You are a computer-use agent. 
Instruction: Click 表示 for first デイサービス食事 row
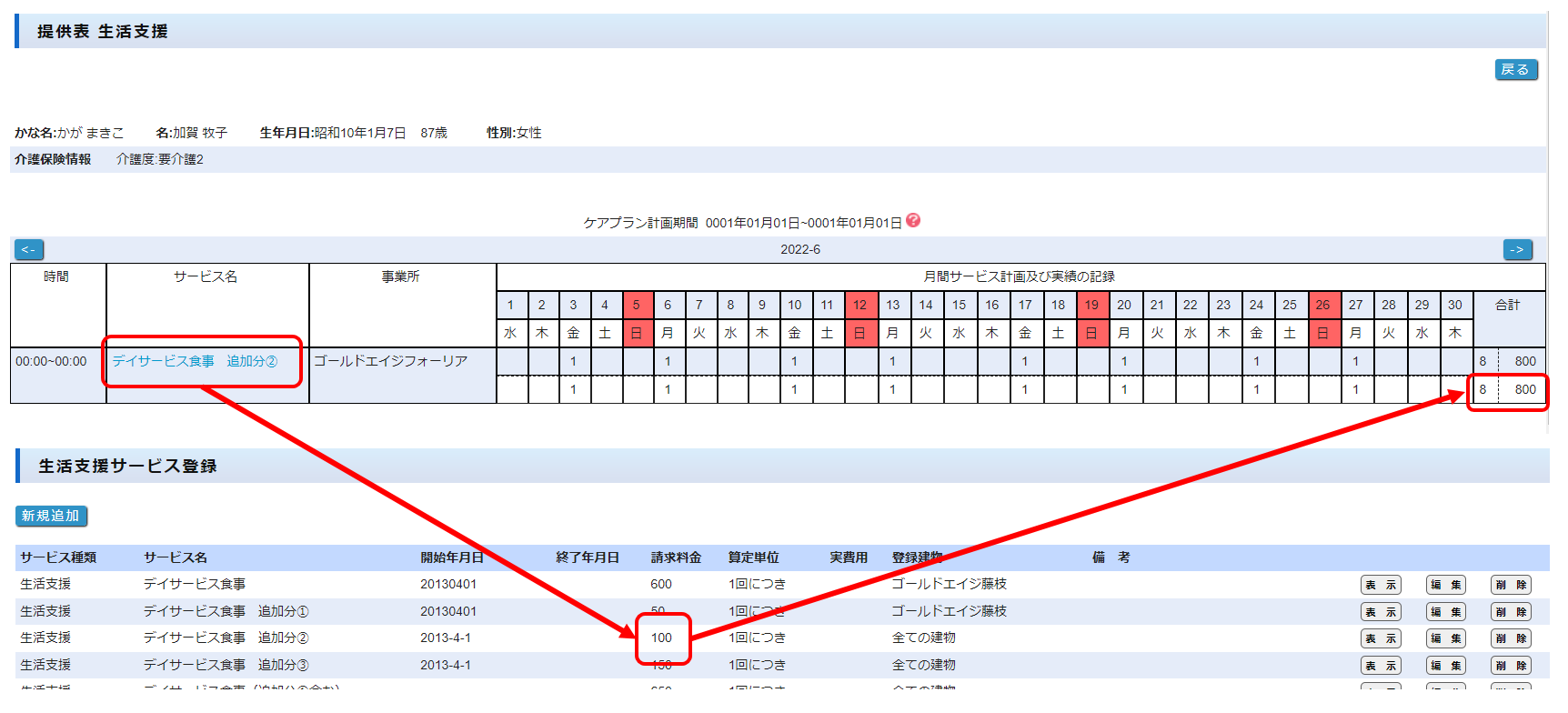point(1380,585)
